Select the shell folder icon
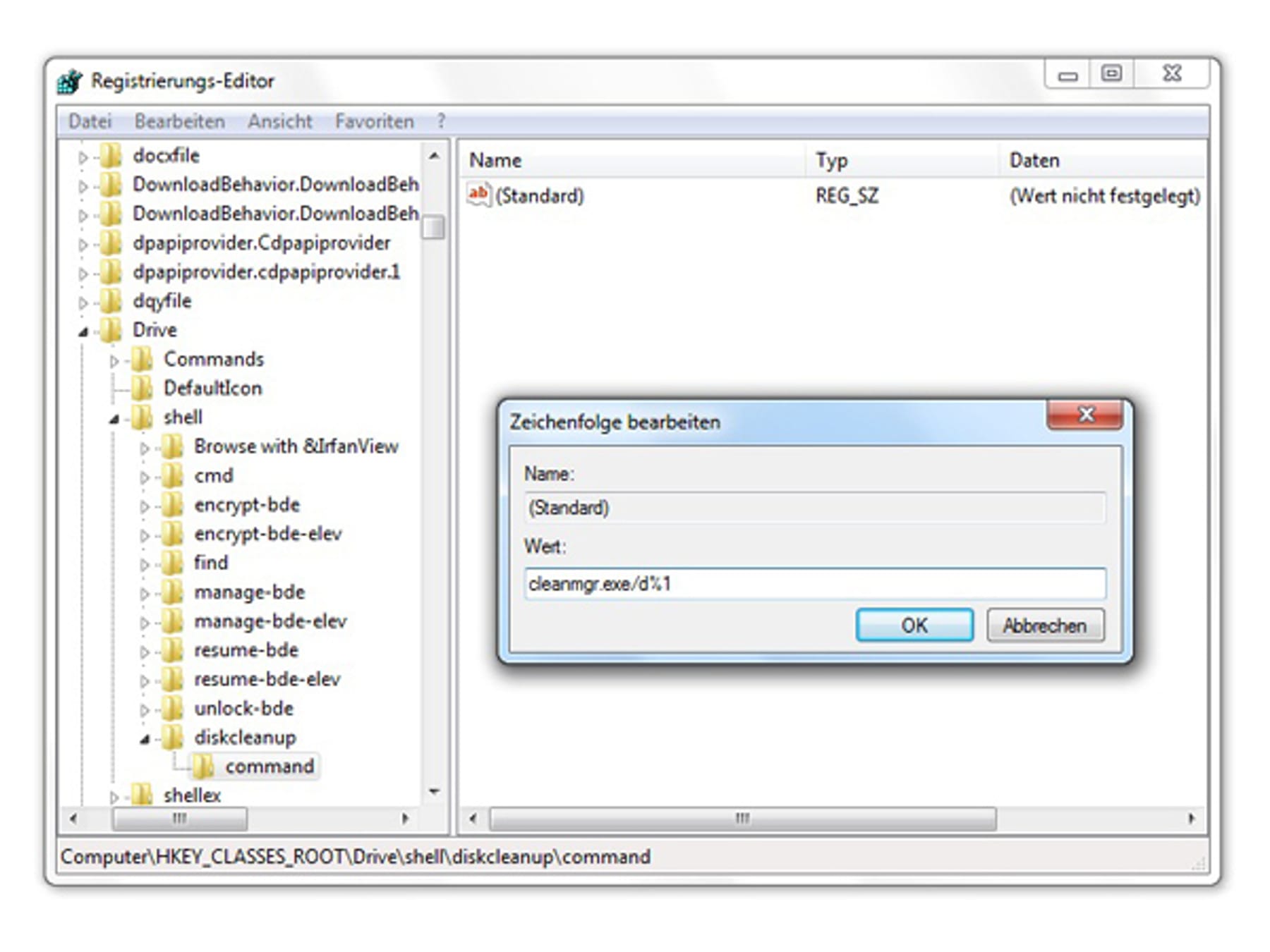This screenshot has height=952, width=1270. (142, 417)
